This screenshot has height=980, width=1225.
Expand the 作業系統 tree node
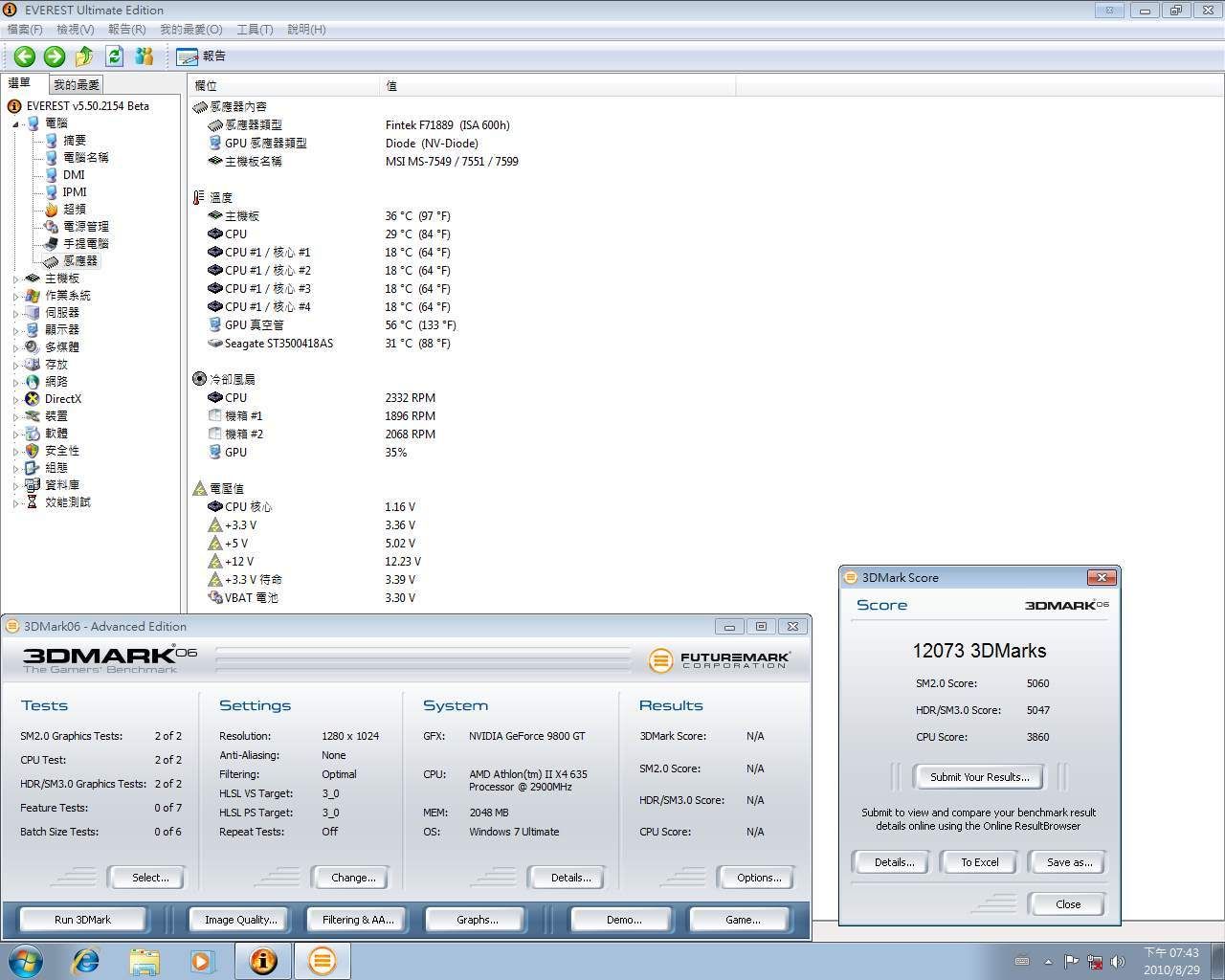click(16, 296)
